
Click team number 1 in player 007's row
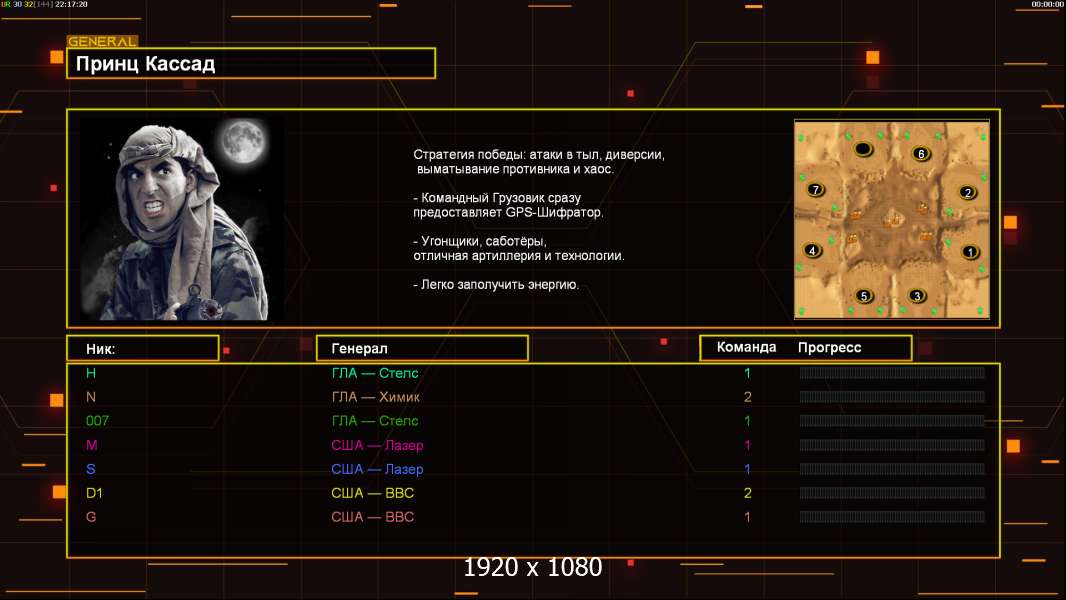(x=747, y=421)
